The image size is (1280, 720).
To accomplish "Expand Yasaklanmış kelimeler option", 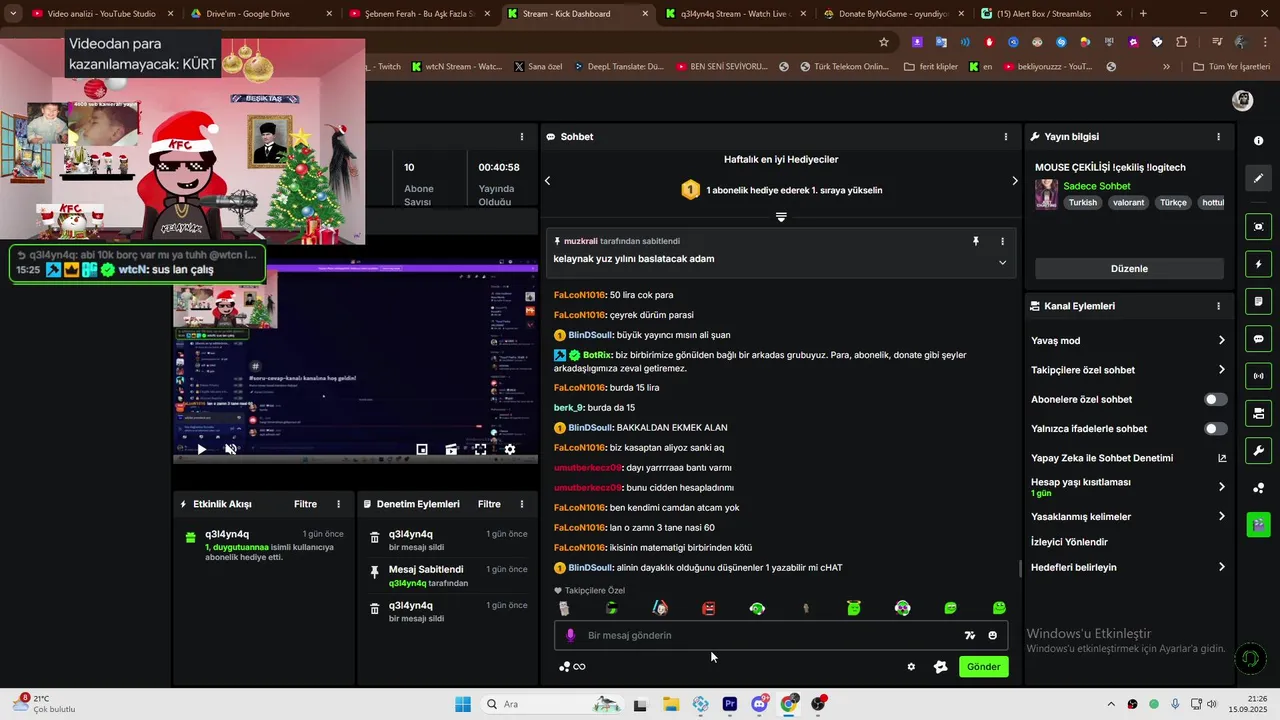I will click(x=1221, y=517).
